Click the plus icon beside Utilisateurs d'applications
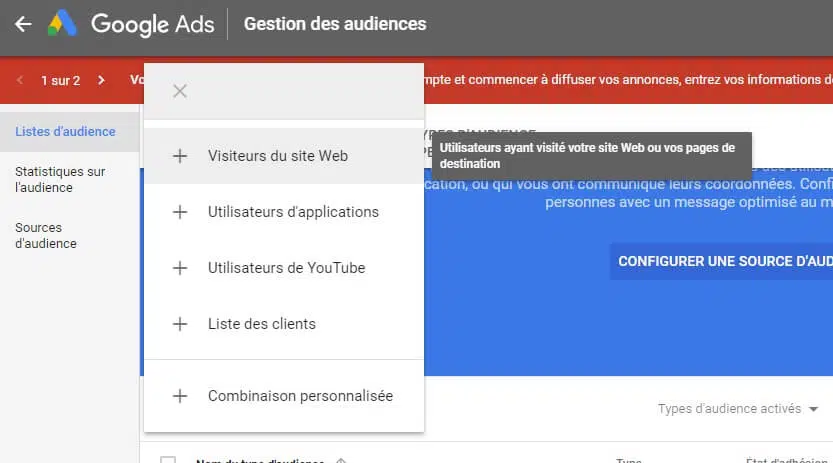Screen dimensions: 833x463 (x=180, y=212)
